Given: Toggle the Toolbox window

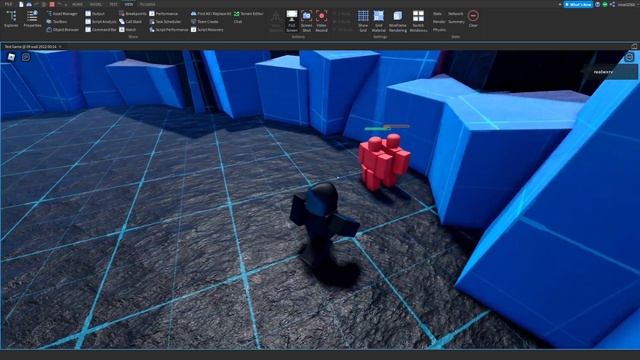Looking at the screenshot, I should click(57, 22).
